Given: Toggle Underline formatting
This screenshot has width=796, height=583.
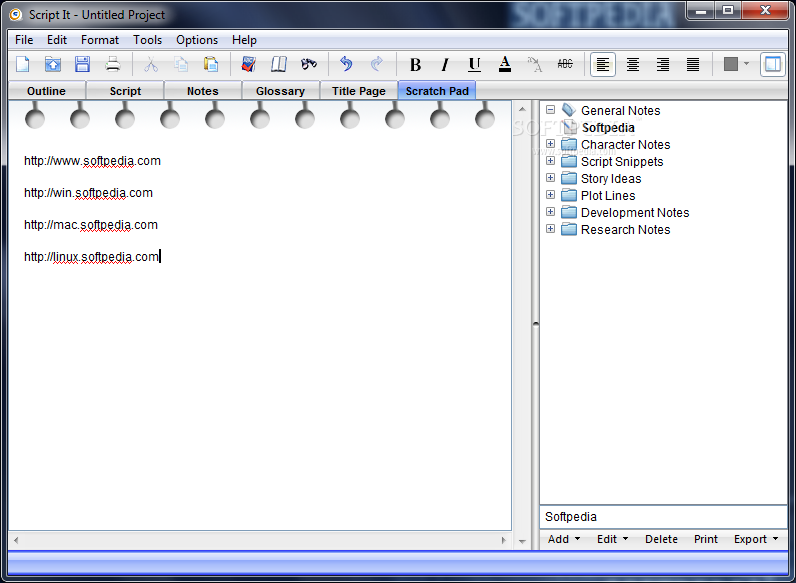Looking at the screenshot, I should point(475,64).
